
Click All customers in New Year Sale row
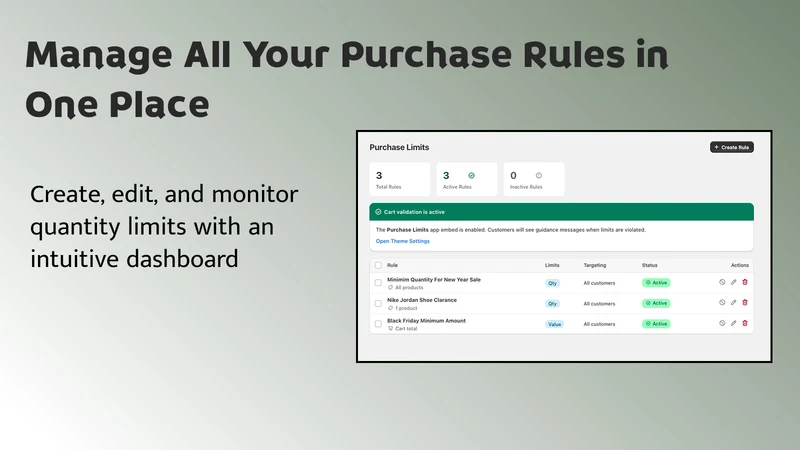(x=599, y=283)
